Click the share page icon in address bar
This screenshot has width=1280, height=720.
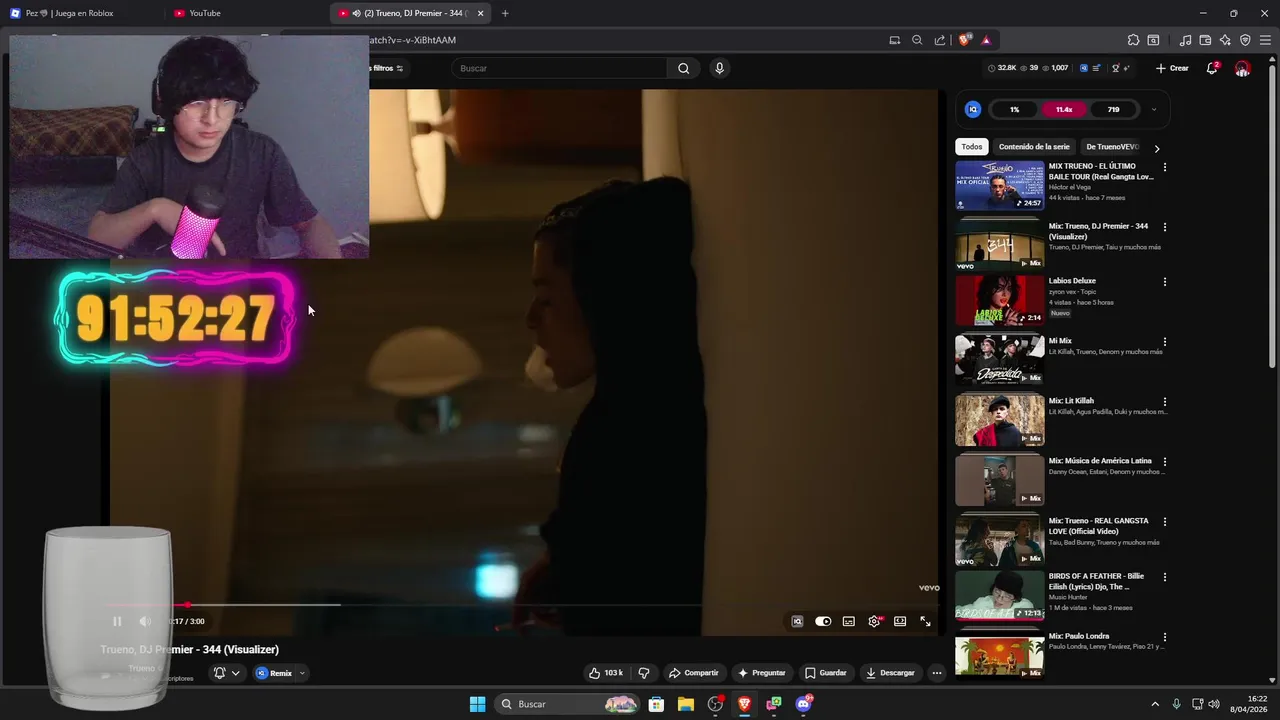(940, 40)
